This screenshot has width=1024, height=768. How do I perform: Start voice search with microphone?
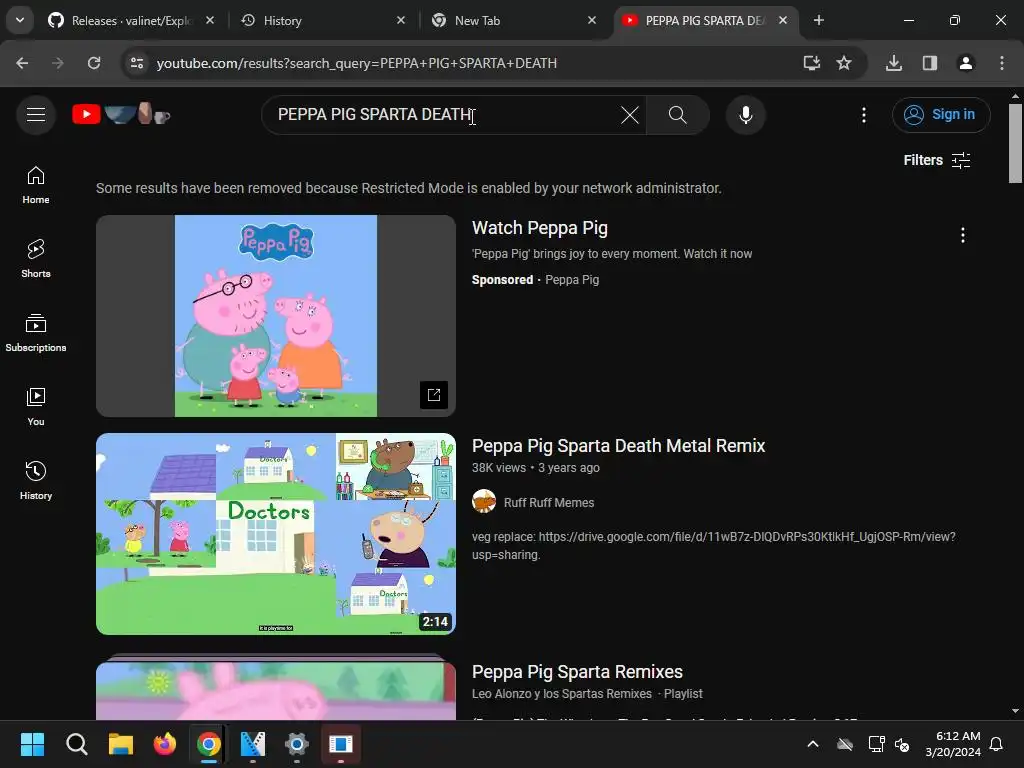(746, 115)
